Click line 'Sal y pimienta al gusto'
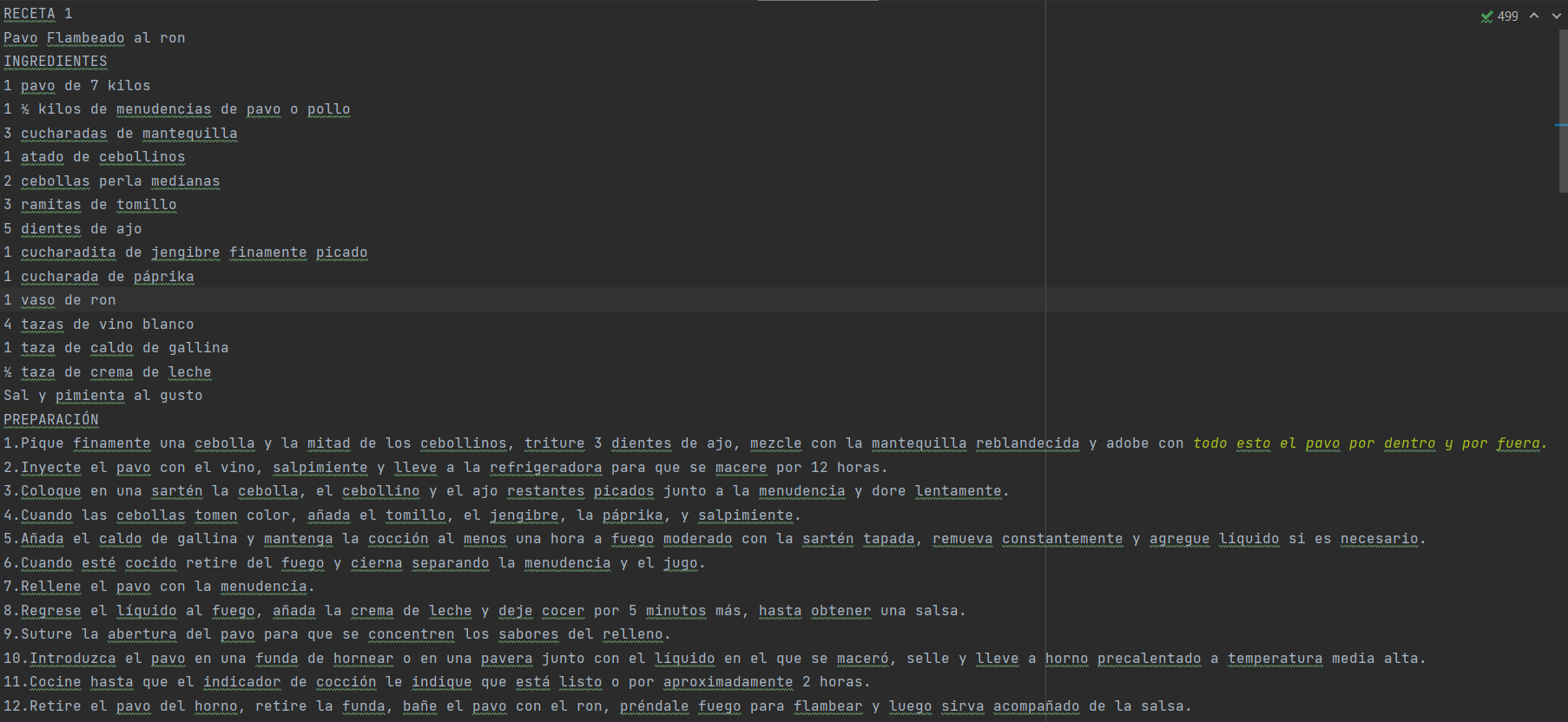 pyautogui.click(x=103, y=396)
